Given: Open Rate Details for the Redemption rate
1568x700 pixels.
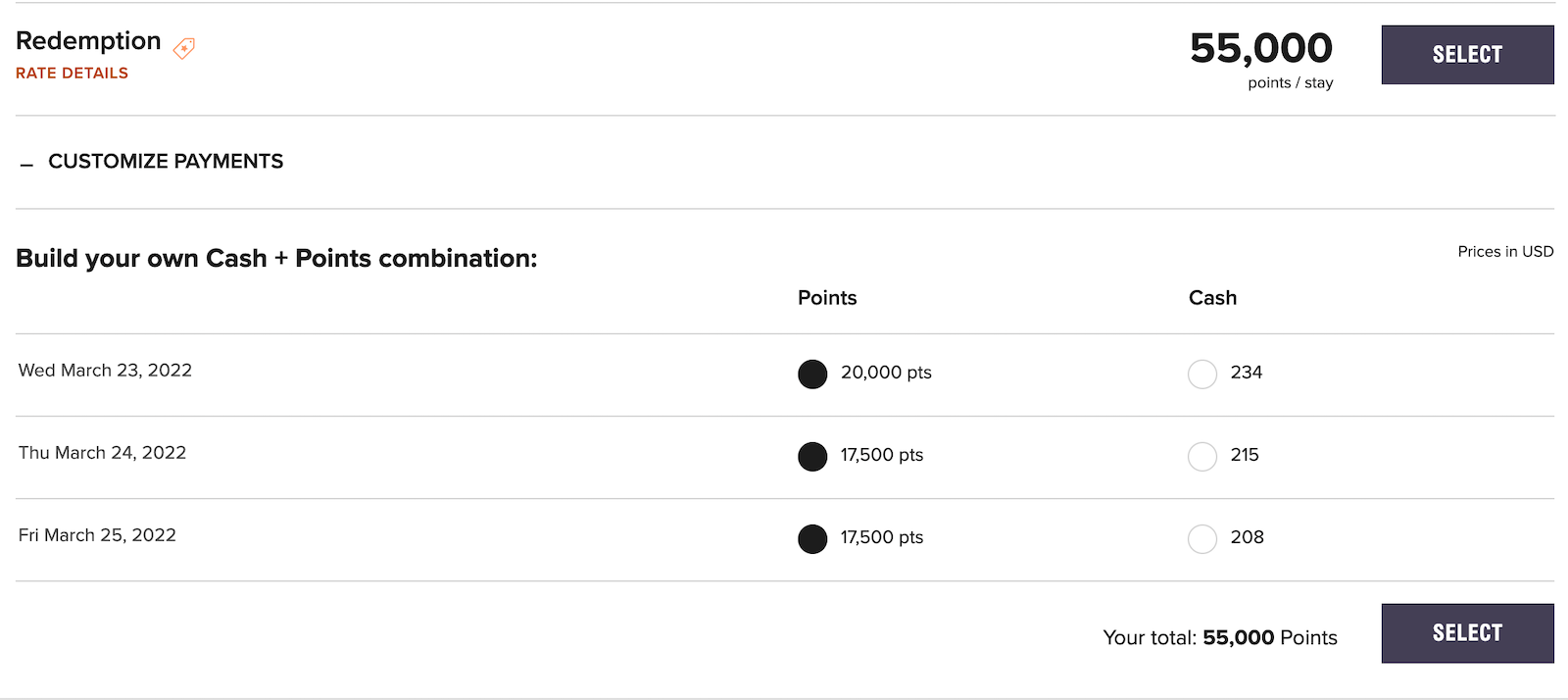Looking at the screenshot, I should click(72, 73).
